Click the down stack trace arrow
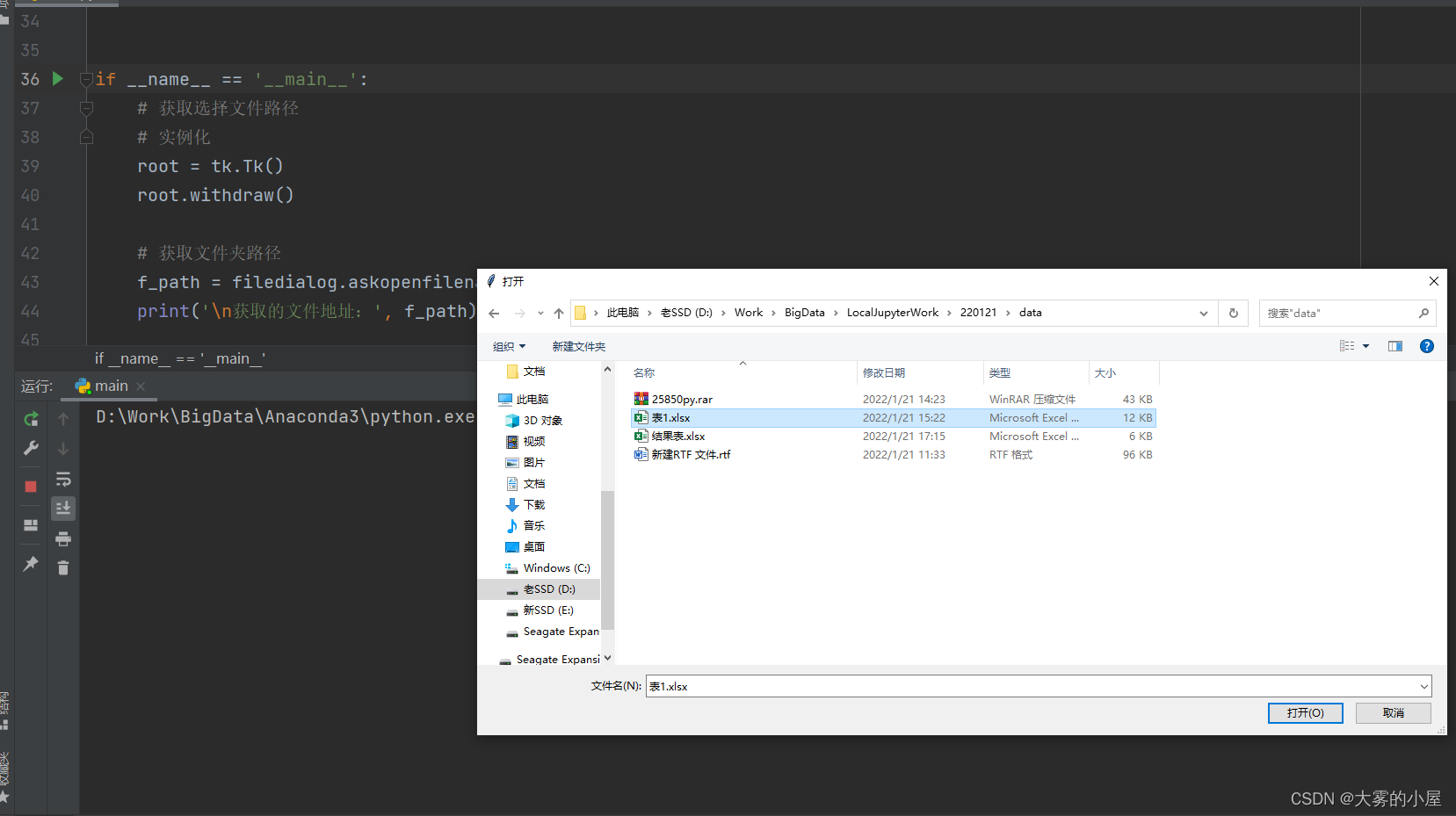Viewport: 1456px width, 816px height. tap(63, 448)
